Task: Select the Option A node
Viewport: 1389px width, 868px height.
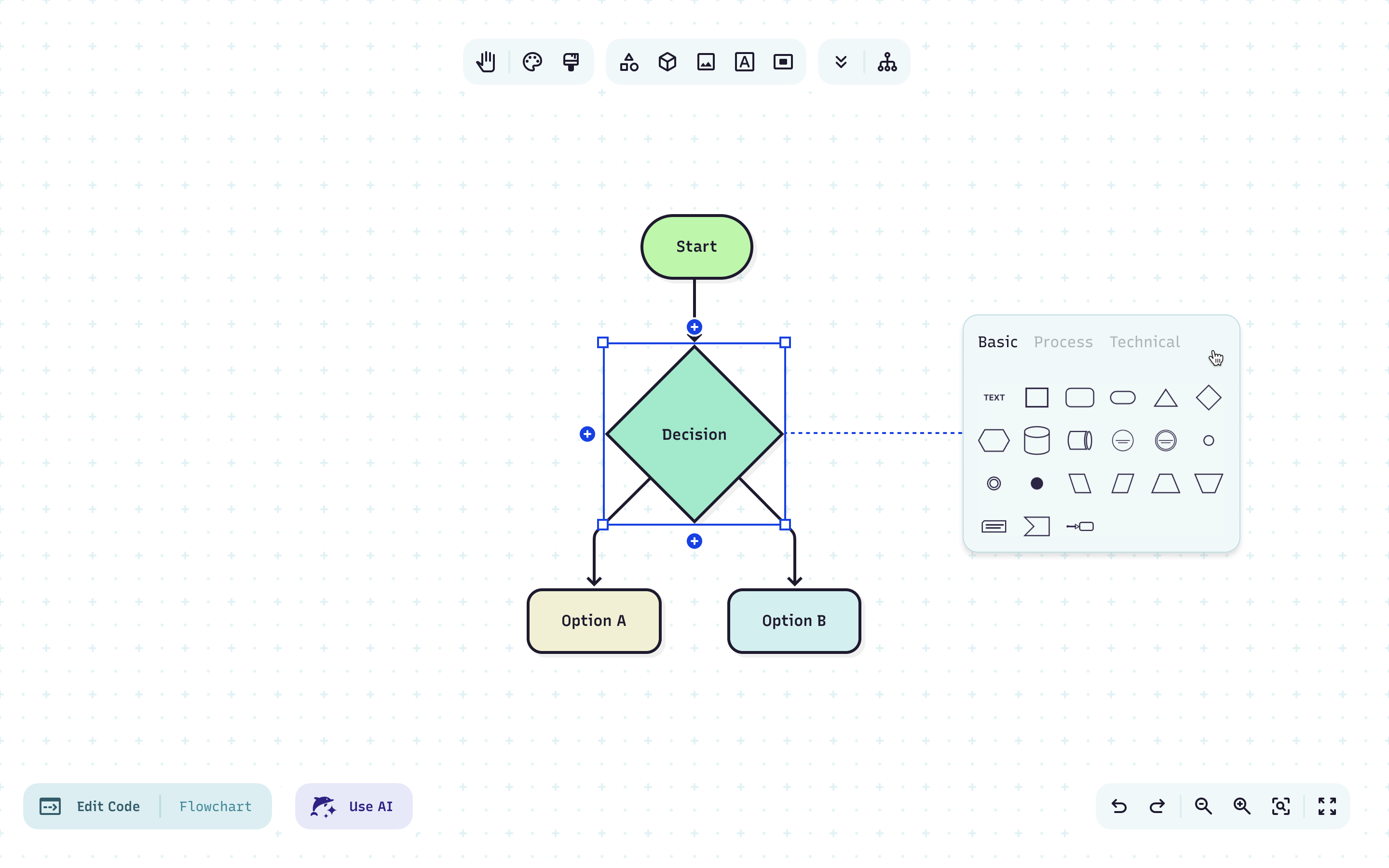Action: coord(594,621)
